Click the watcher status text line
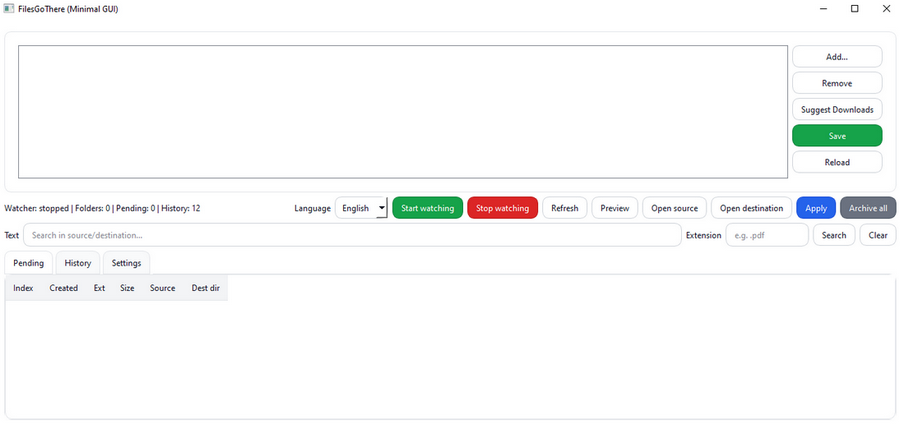900x425 pixels. tap(102, 208)
